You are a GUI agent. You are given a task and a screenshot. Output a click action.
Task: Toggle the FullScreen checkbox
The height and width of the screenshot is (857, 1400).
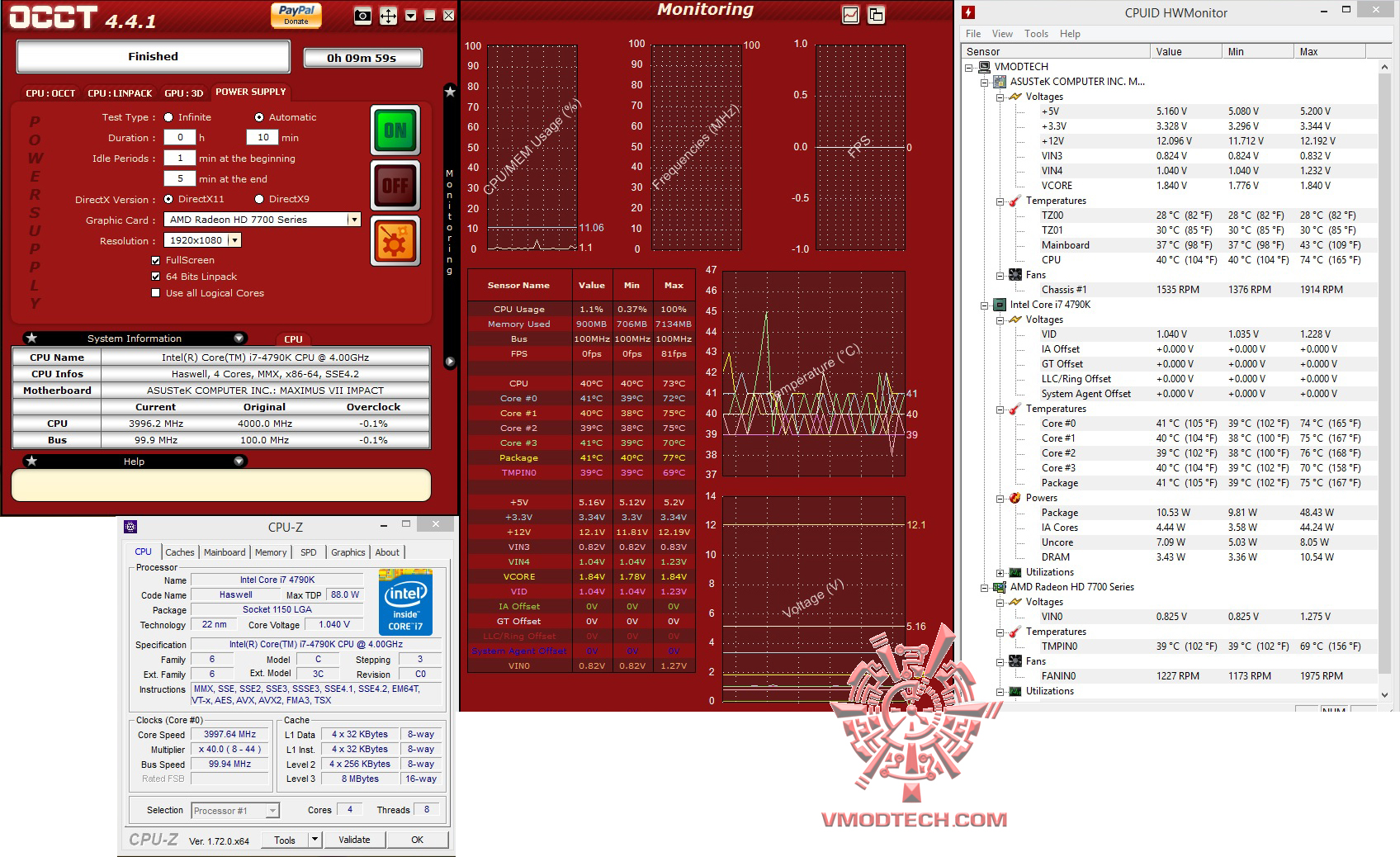[x=156, y=260]
